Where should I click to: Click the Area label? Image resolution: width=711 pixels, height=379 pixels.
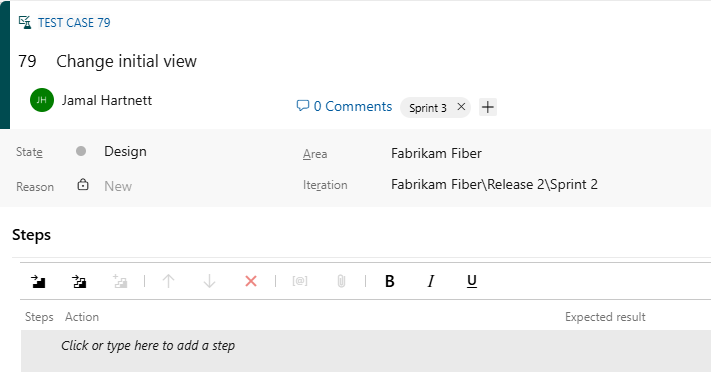(315, 154)
